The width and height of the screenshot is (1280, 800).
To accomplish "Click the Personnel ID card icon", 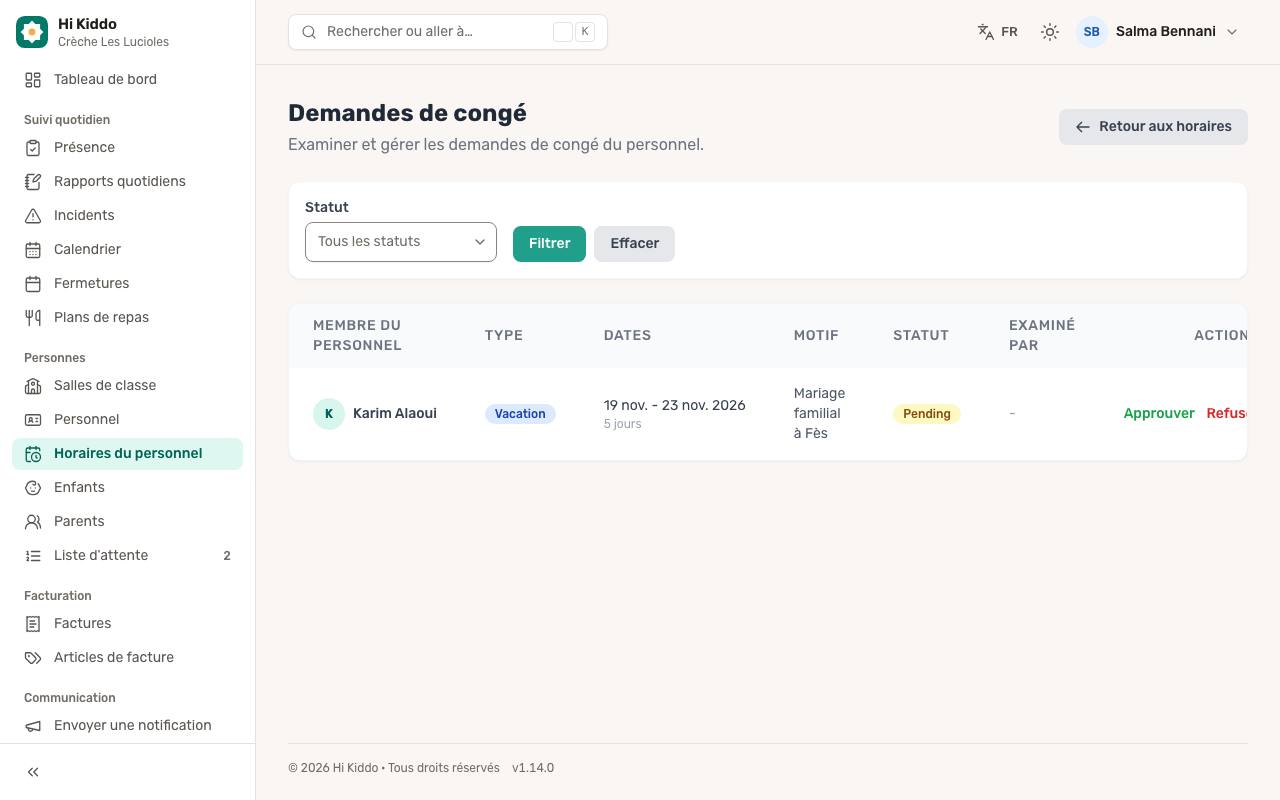I will (x=33, y=420).
